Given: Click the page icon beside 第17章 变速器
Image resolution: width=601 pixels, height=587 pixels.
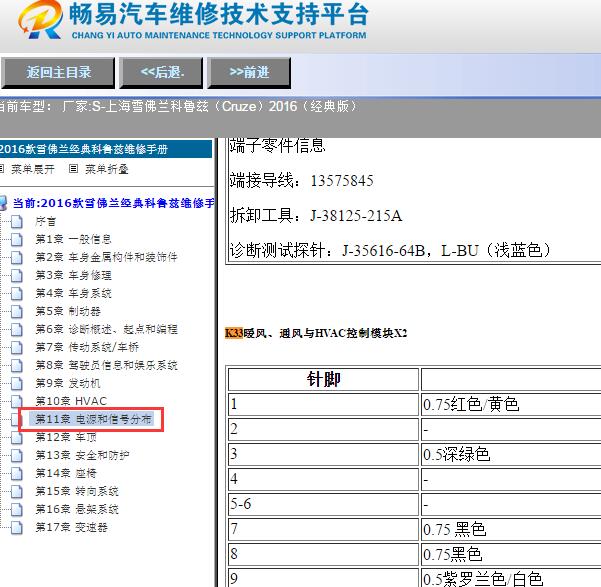Looking at the screenshot, I should coord(16,528).
